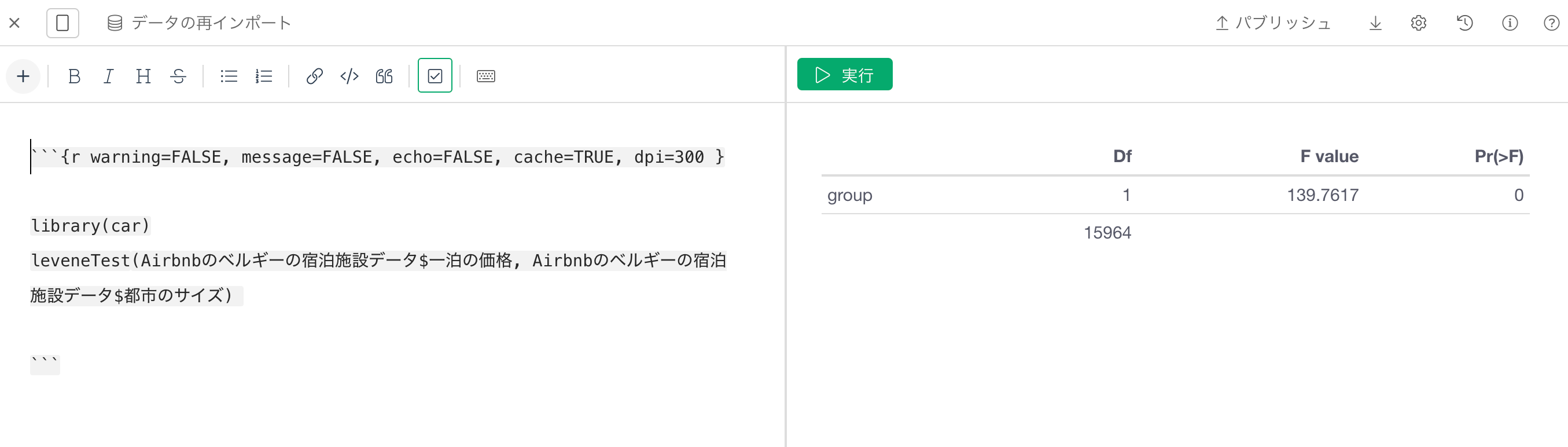The height and width of the screenshot is (447, 1568).
Task: Click the closing backticks line
Action: [45, 364]
